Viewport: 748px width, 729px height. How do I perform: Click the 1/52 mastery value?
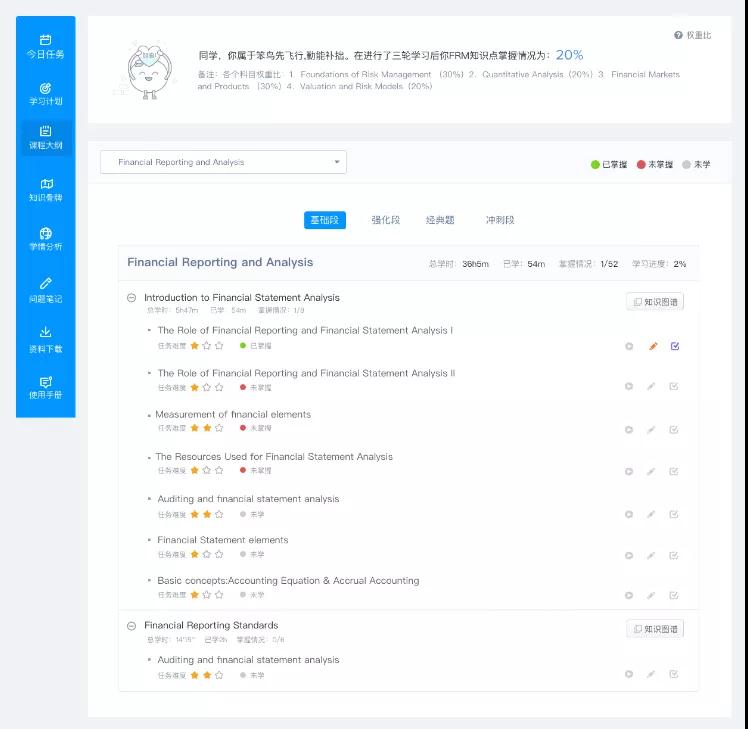coord(609,264)
